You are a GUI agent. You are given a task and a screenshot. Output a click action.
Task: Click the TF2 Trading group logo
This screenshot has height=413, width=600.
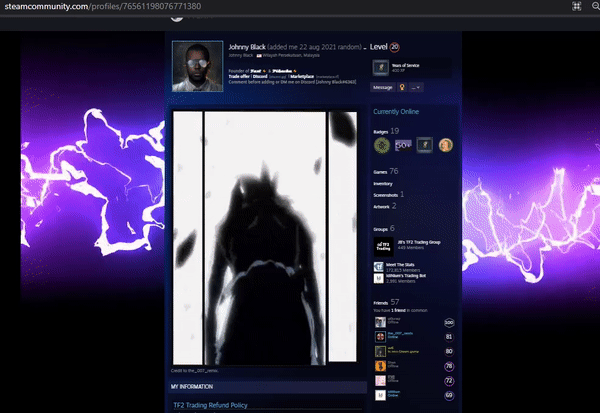point(383,247)
